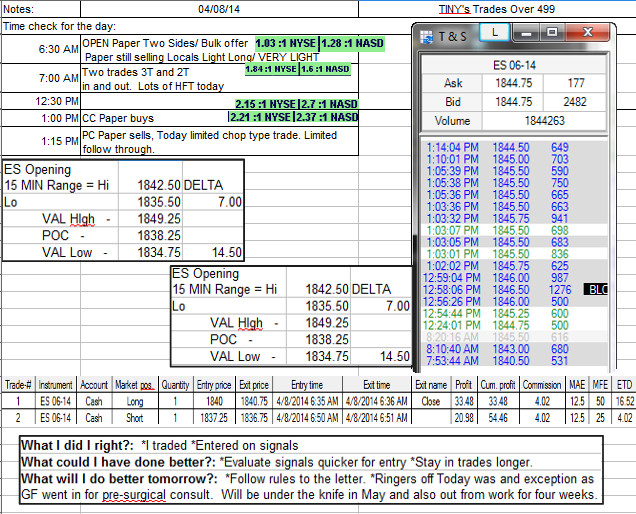Minimize the T & S window
Screen dimensions: 636x514
527,33
